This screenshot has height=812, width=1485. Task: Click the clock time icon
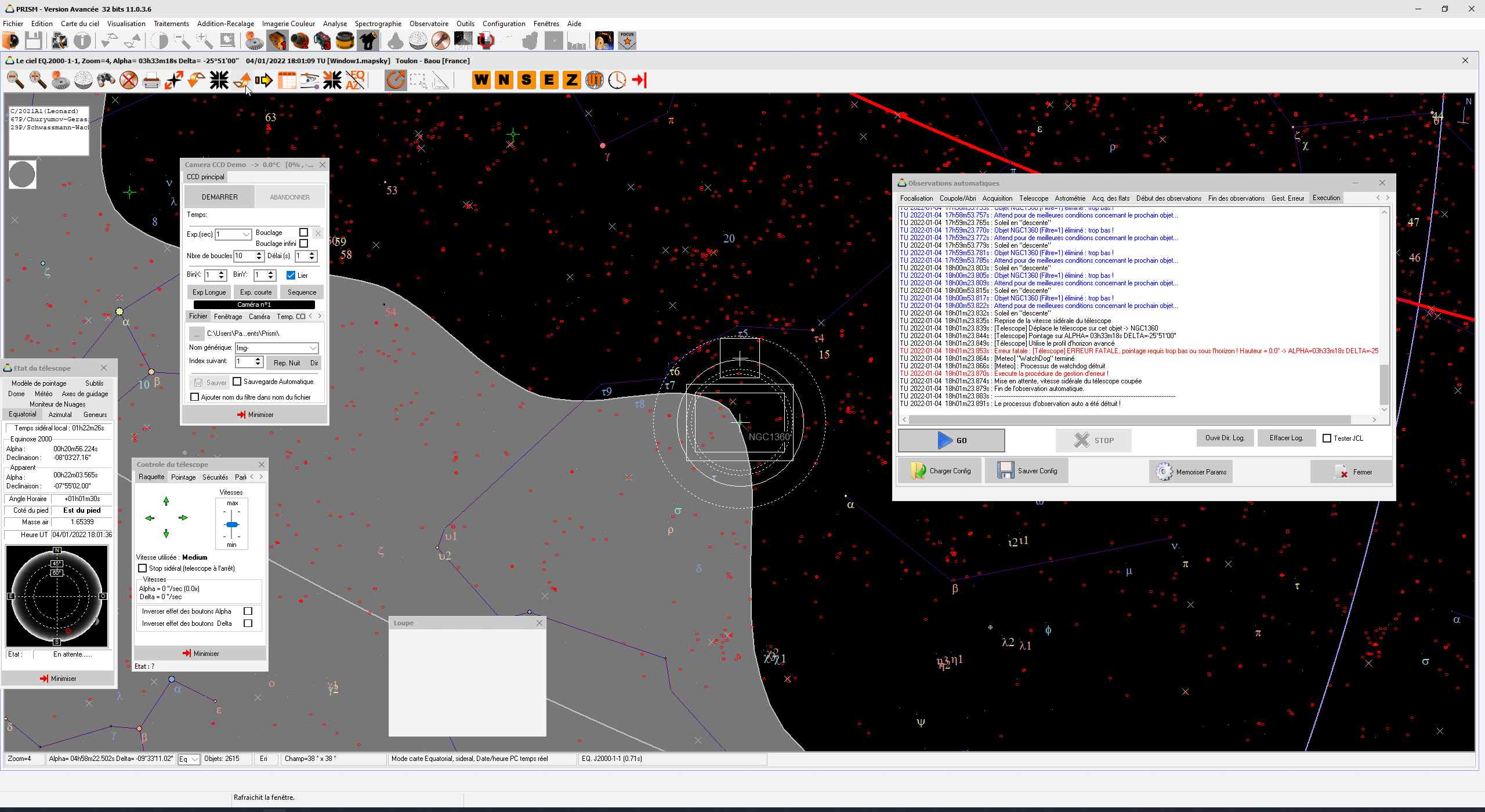(617, 80)
